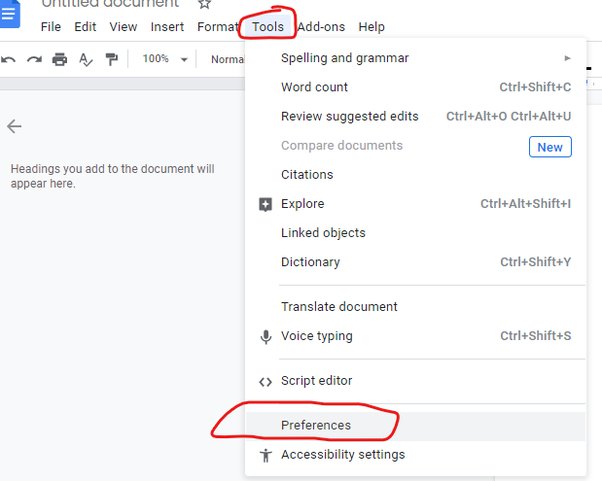602x481 pixels.
Task: Star the Untitled document
Action: 204,4
